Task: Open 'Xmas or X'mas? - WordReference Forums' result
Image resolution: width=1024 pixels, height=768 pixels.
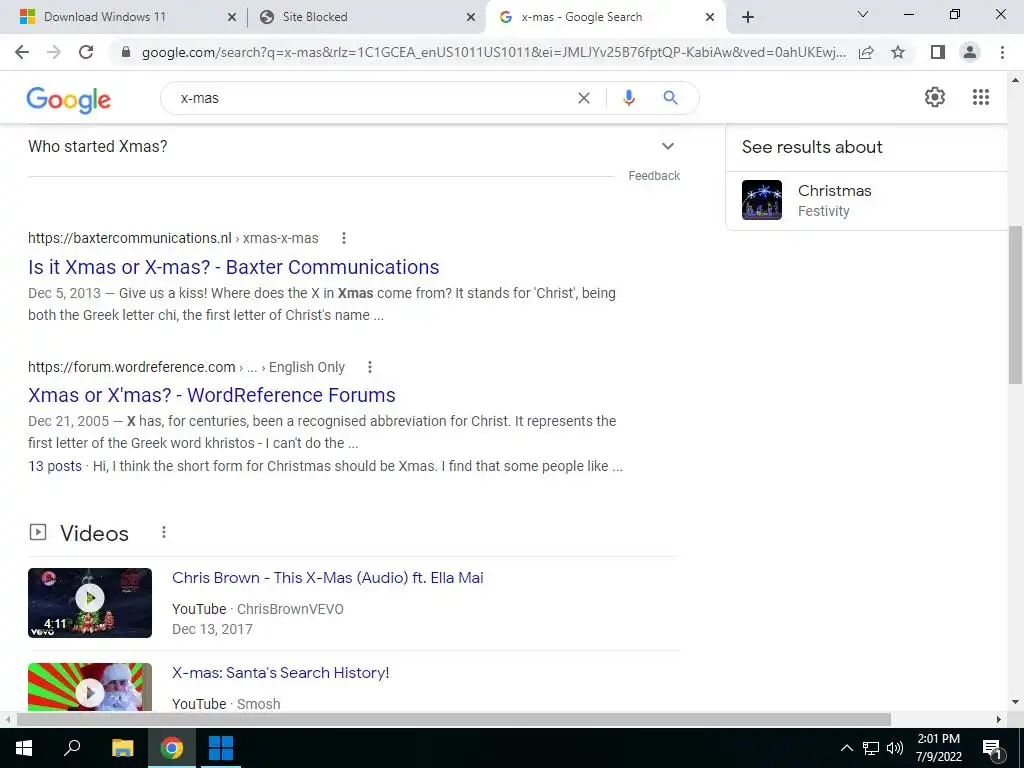Action: [x=212, y=395]
